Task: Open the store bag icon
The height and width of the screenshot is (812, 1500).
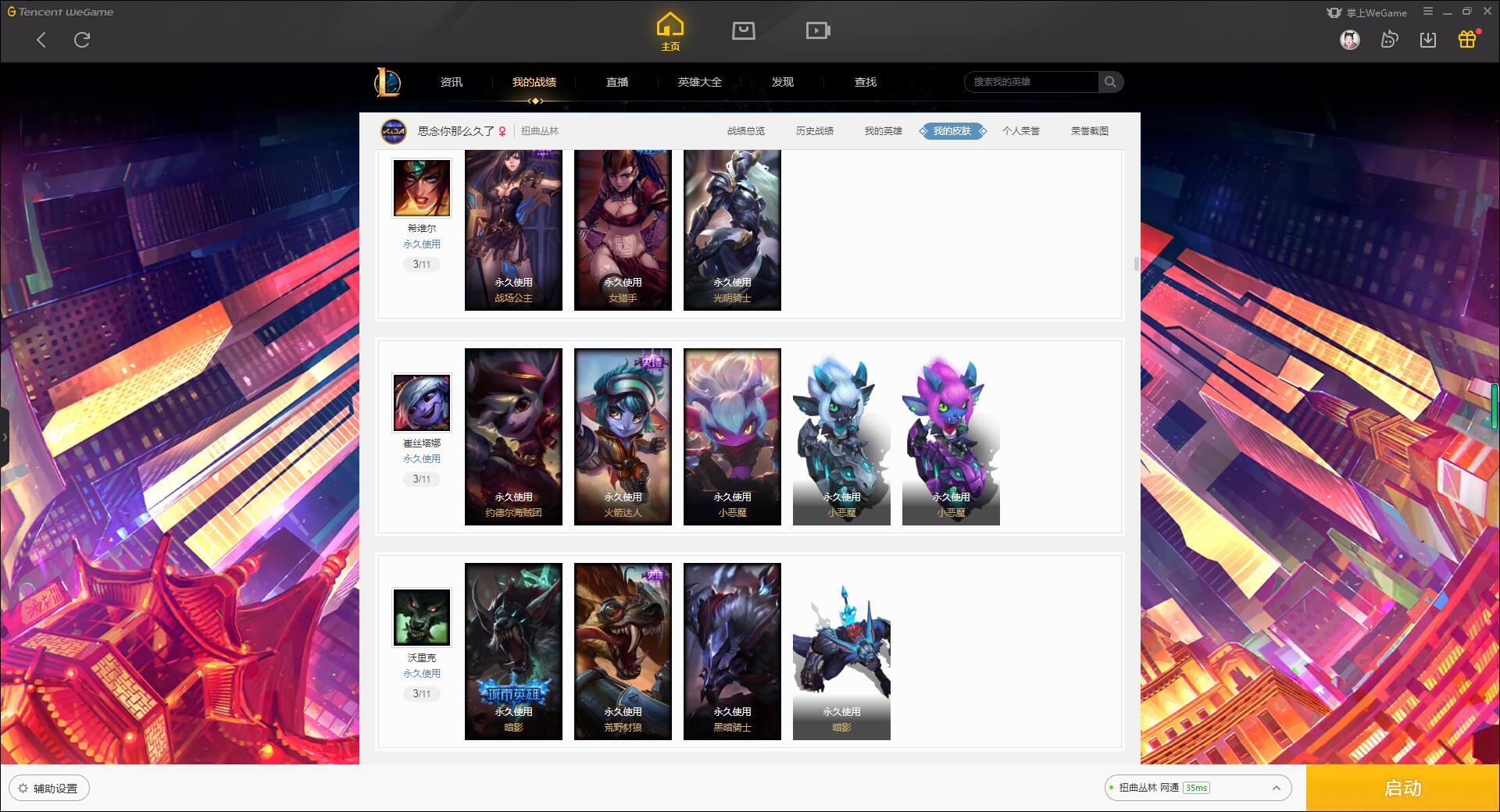Action: tap(743, 30)
